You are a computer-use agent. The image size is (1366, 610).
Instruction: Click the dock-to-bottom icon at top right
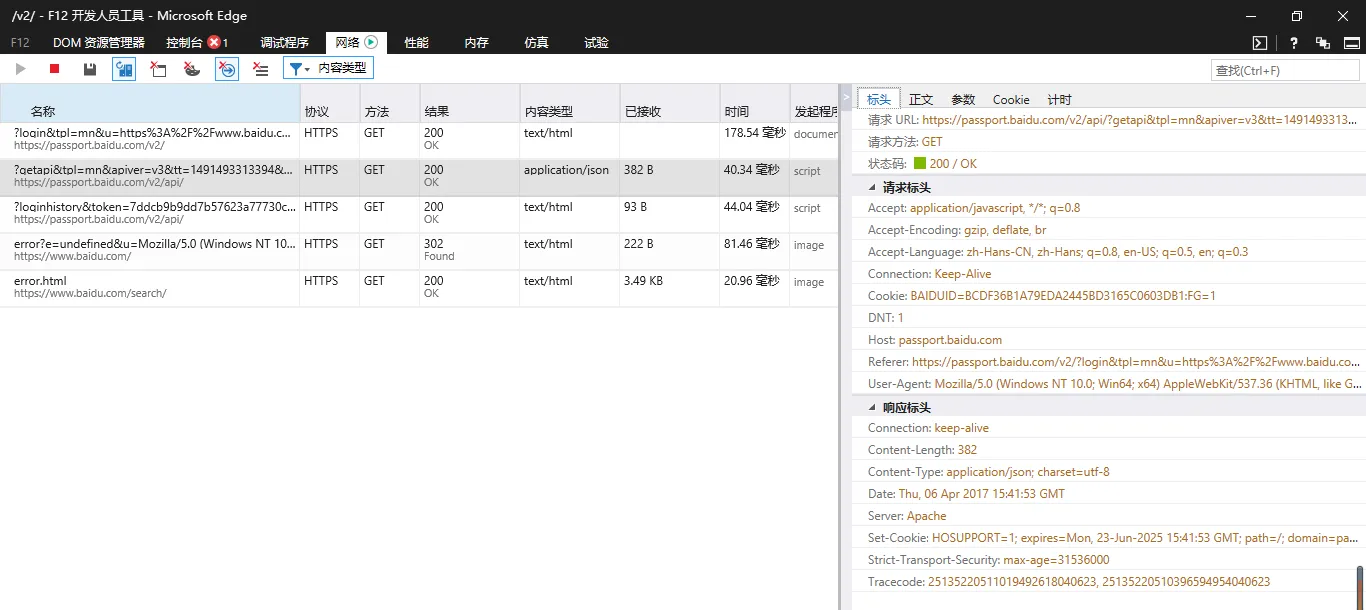1352,43
